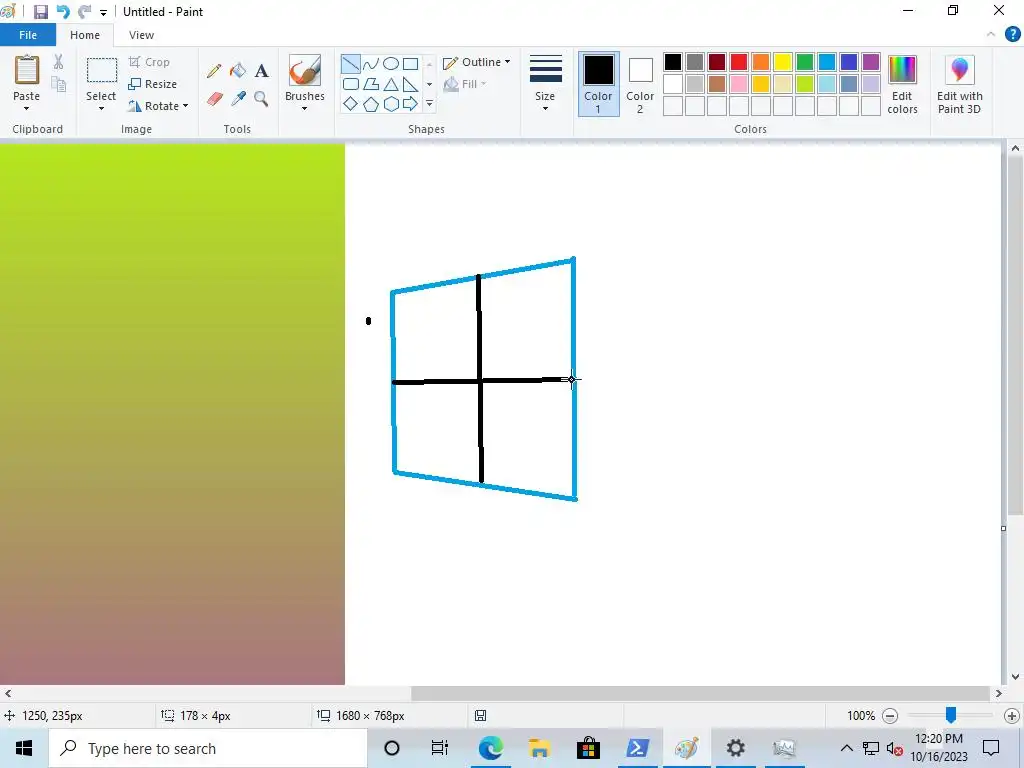1024x768 pixels.
Task: Select the Pencil tool
Action: (x=214, y=71)
